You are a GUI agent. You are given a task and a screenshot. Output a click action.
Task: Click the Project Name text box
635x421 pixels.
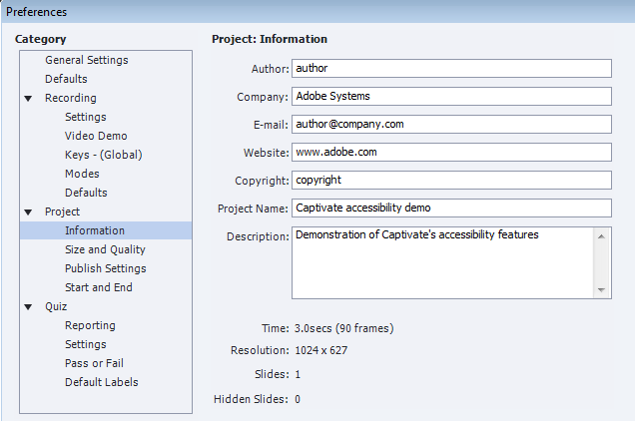pos(450,208)
